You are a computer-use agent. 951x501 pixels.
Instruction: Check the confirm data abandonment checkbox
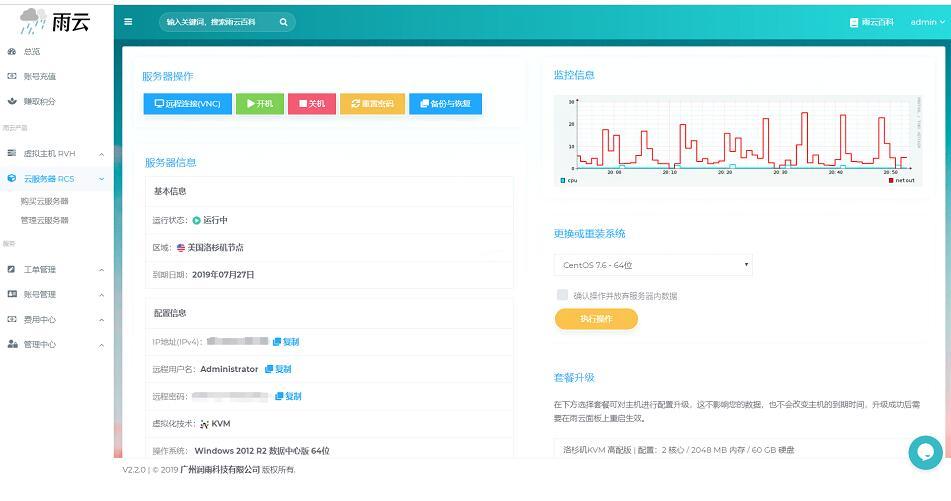coord(562,295)
